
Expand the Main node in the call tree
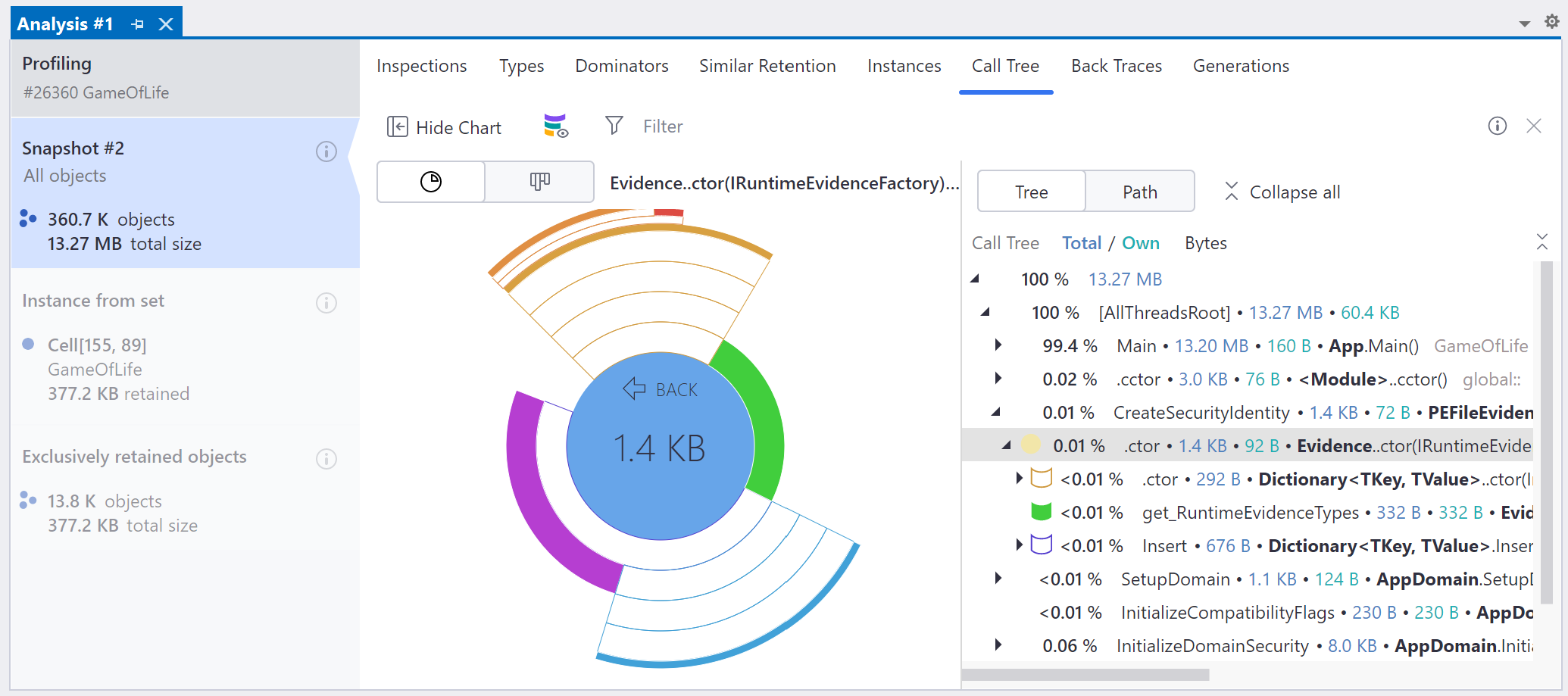pos(998,345)
